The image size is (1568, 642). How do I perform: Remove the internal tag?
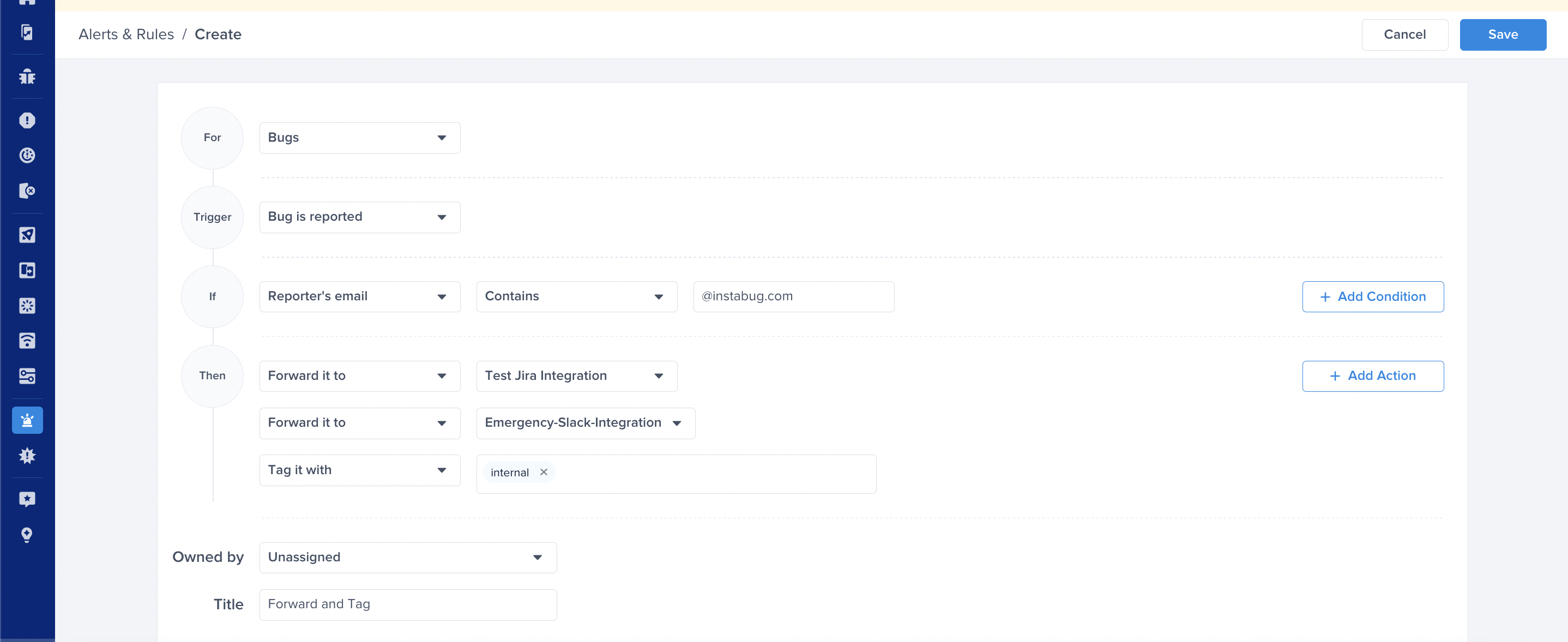tap(544, 472)
